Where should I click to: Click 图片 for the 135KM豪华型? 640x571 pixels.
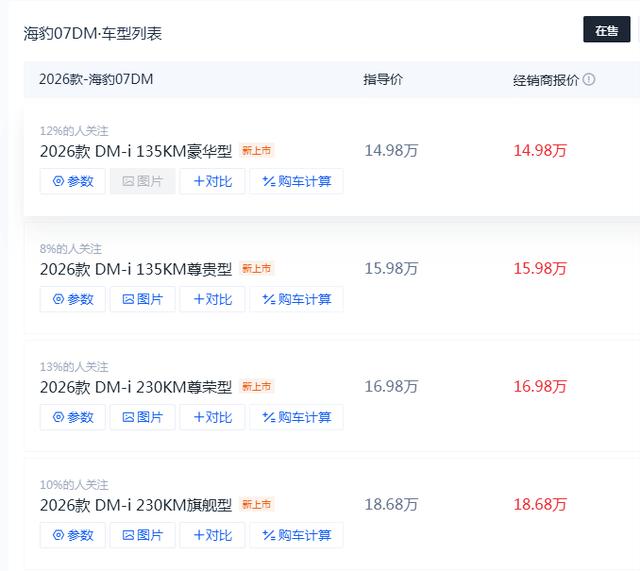[x=143, y=181]
